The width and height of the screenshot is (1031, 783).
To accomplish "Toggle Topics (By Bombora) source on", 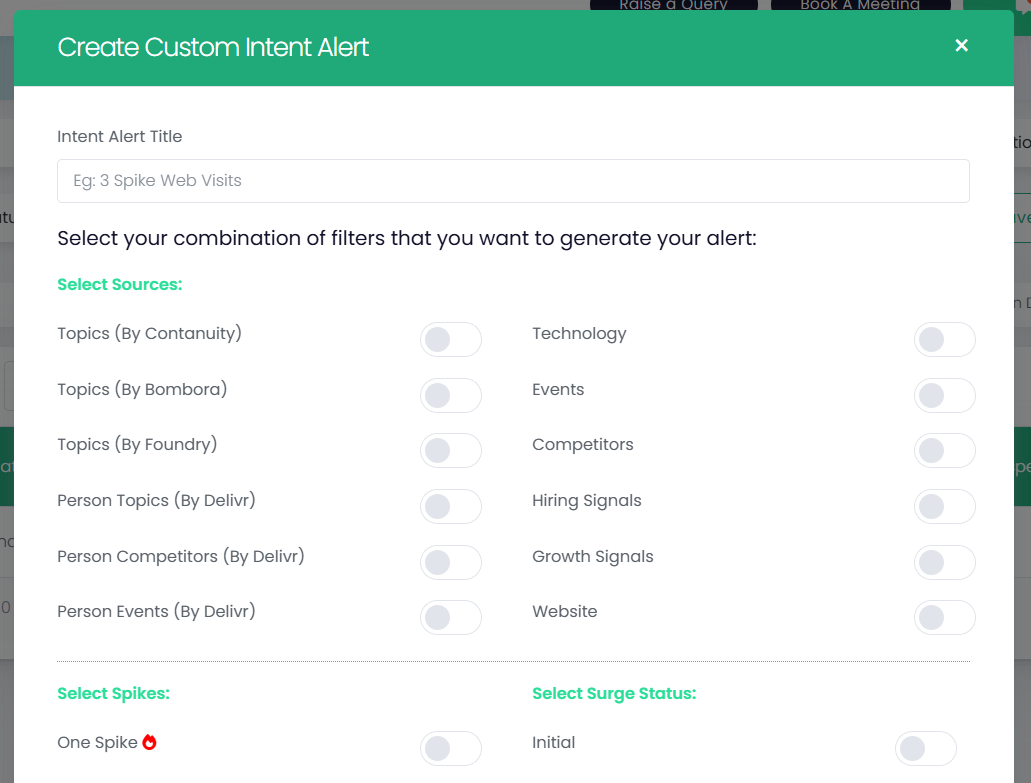I will click(450, 396).
